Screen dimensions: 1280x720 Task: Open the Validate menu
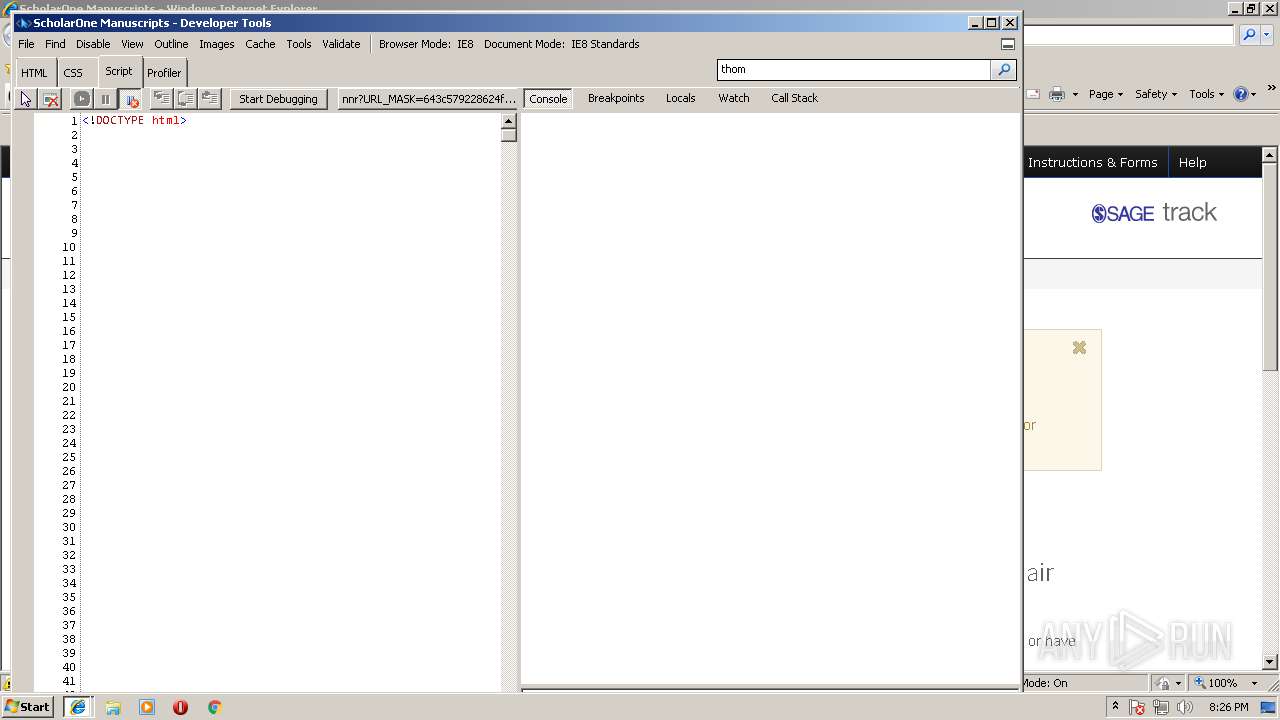(341, 44)
